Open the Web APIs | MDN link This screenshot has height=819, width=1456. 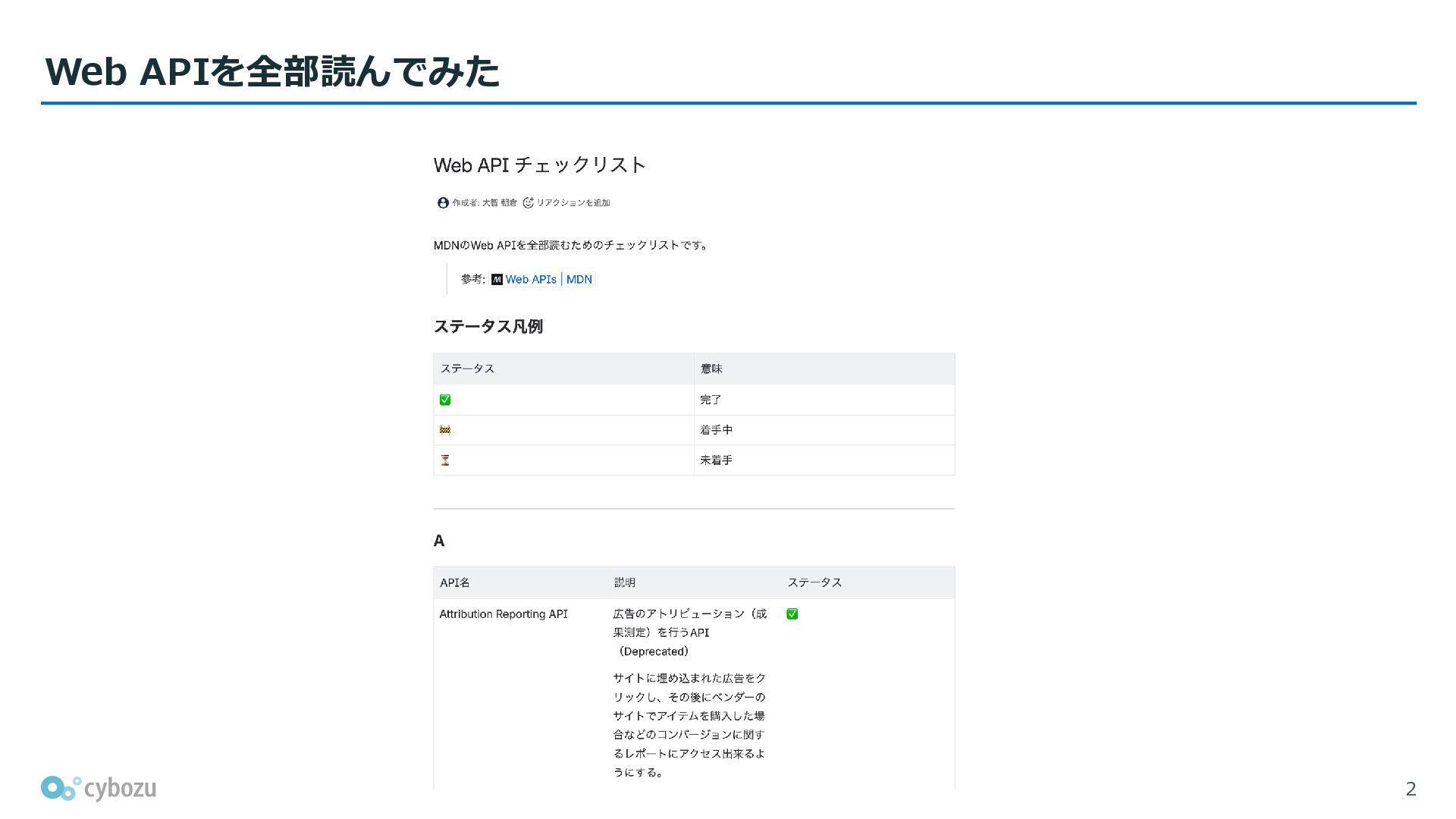[x=548, y=279]
